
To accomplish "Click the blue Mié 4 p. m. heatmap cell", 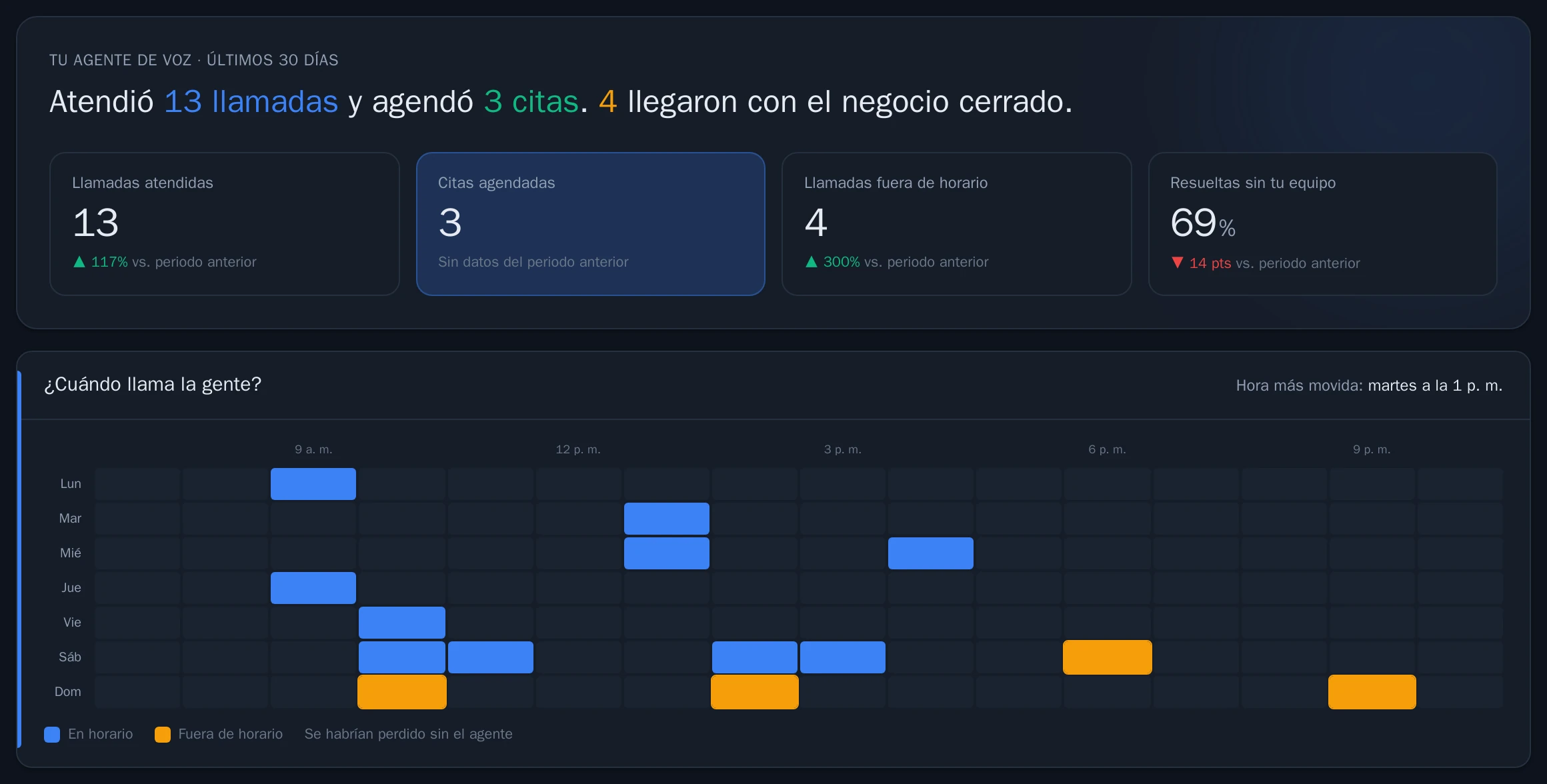I will point(931,553).
